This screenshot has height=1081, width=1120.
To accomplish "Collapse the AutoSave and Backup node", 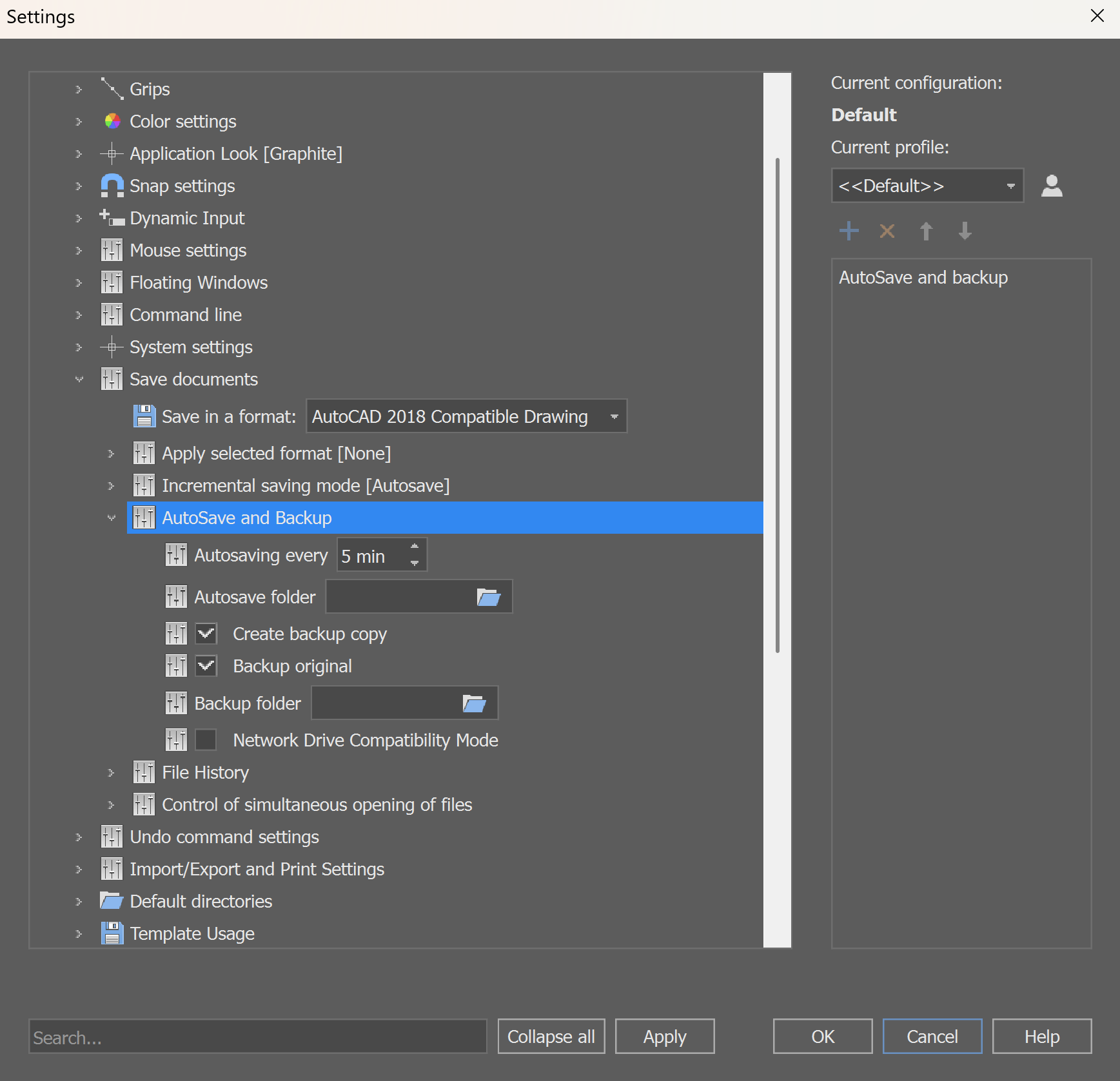I will point(111,518).
